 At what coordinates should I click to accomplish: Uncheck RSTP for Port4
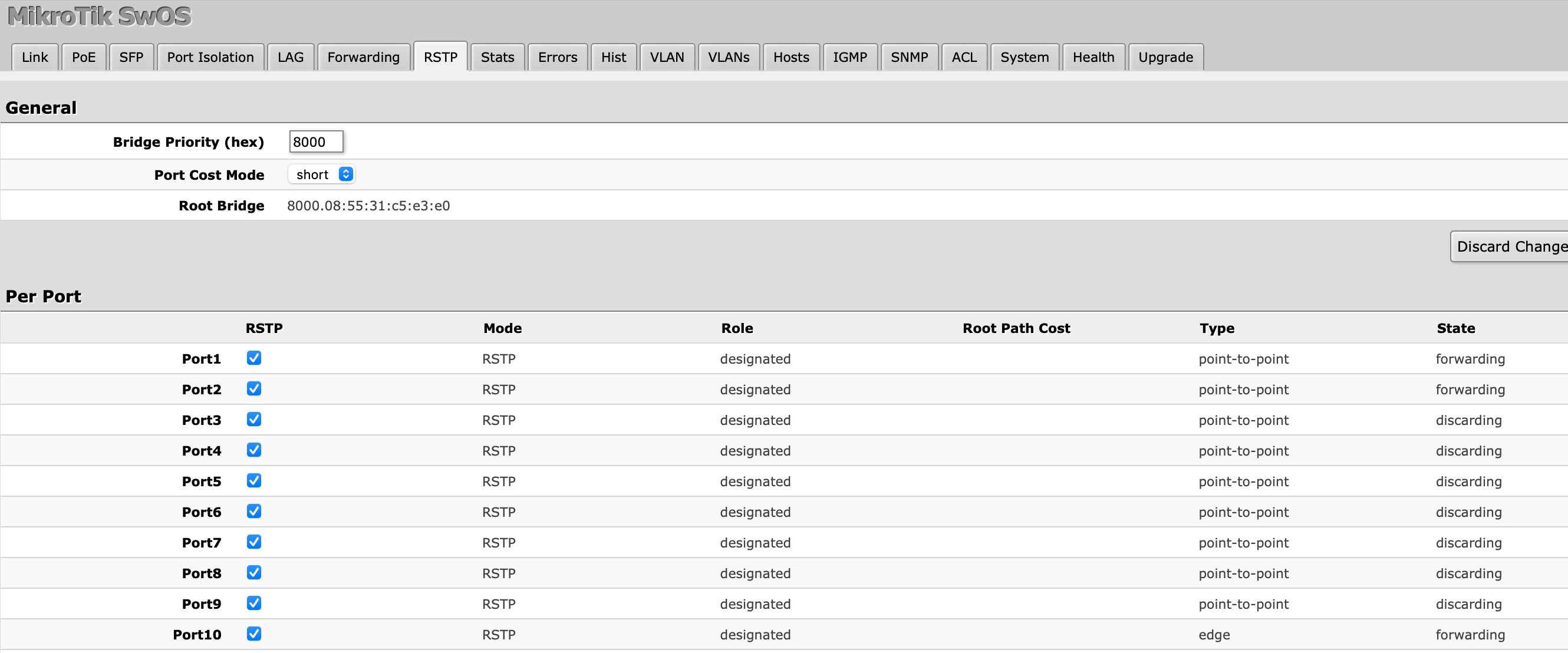[x=254, y=450]
